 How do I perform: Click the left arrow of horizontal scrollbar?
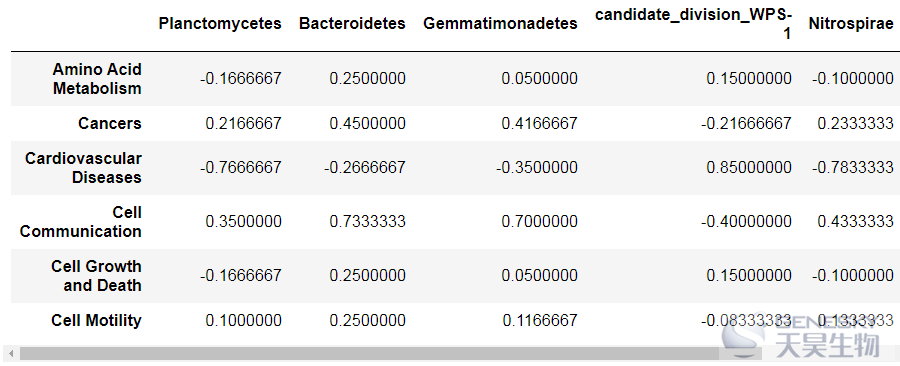point(12,353)
